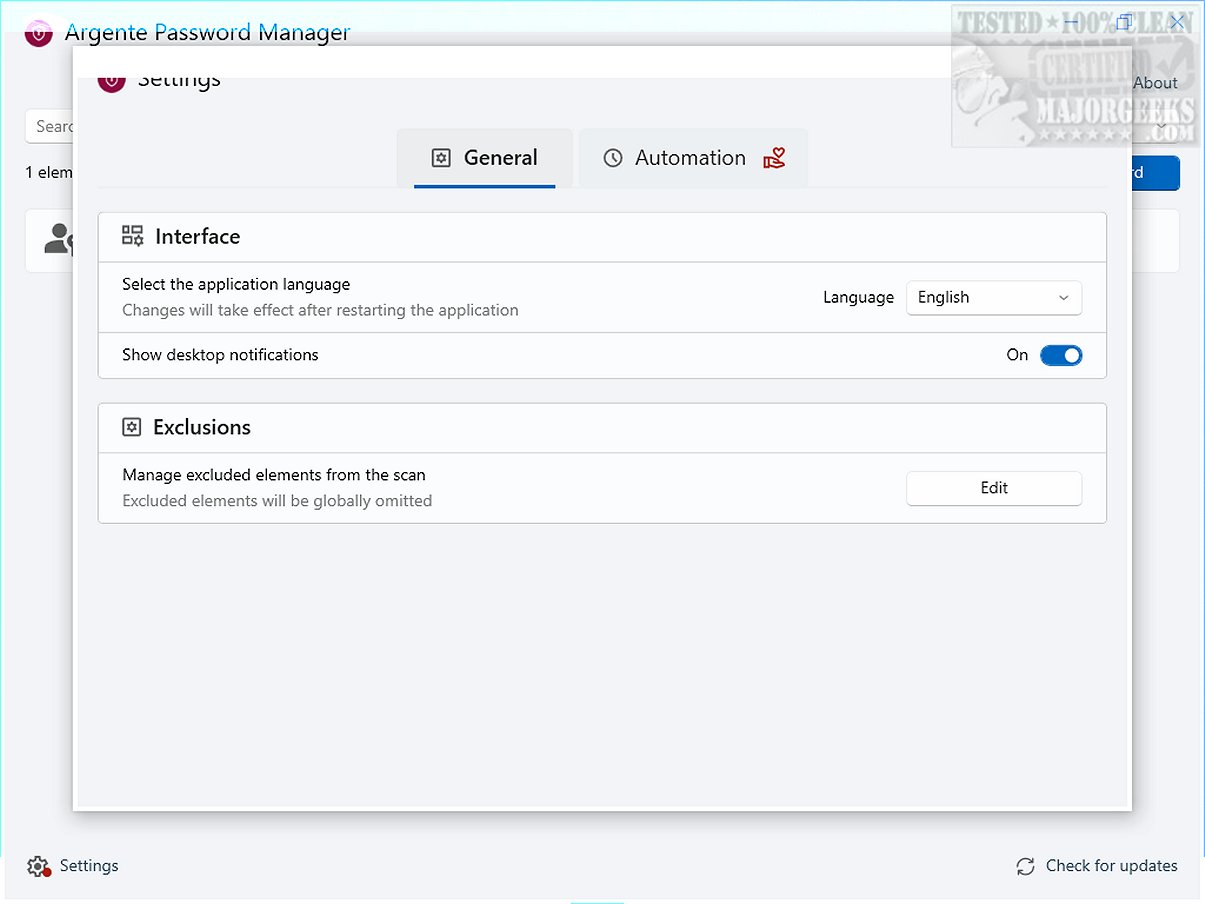Toggle Show desktop notifications switch
This screenshot has width=1205, height=904.
click(1061, 355)
